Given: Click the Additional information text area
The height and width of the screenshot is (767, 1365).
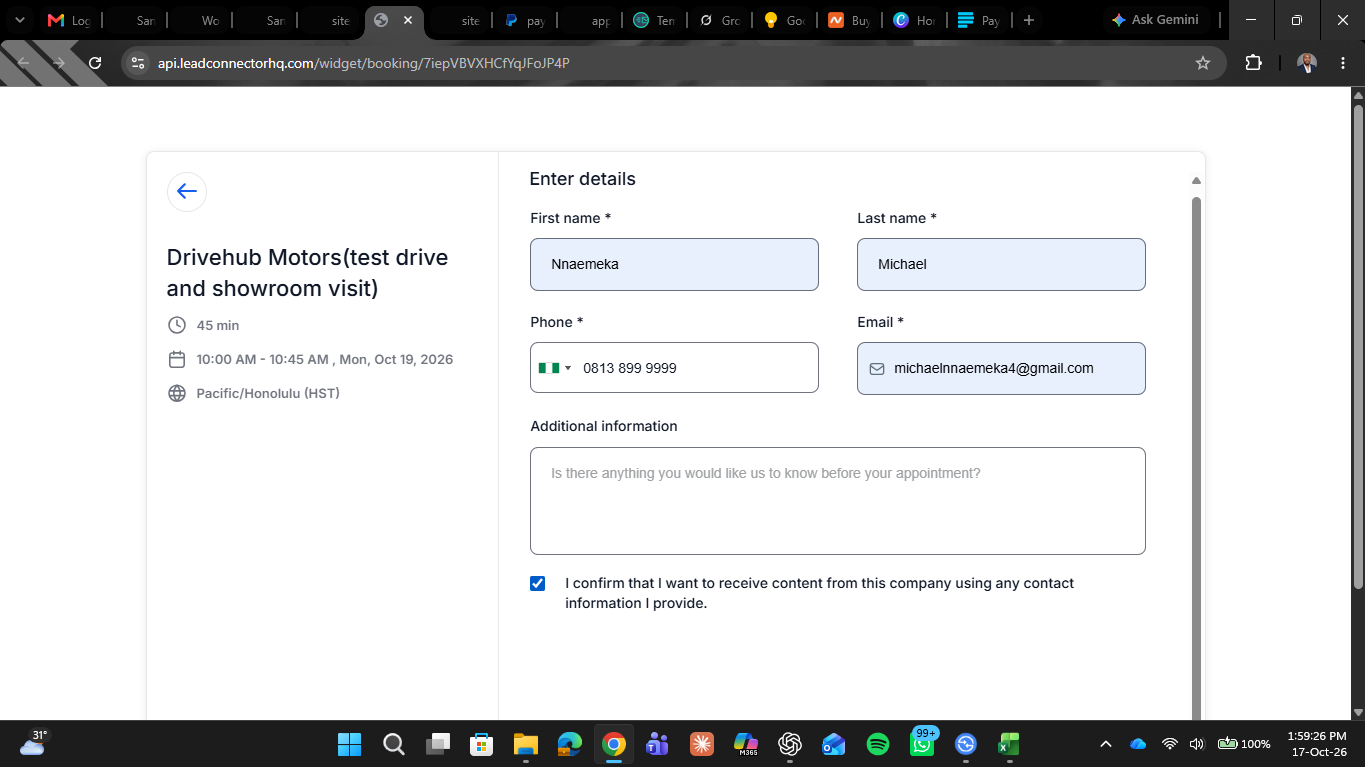Looking at the screenshot, I should click(838, 501).
